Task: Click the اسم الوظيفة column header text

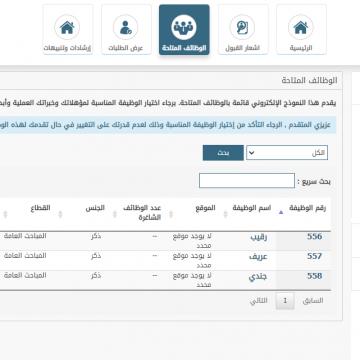Action: point(252,208)
